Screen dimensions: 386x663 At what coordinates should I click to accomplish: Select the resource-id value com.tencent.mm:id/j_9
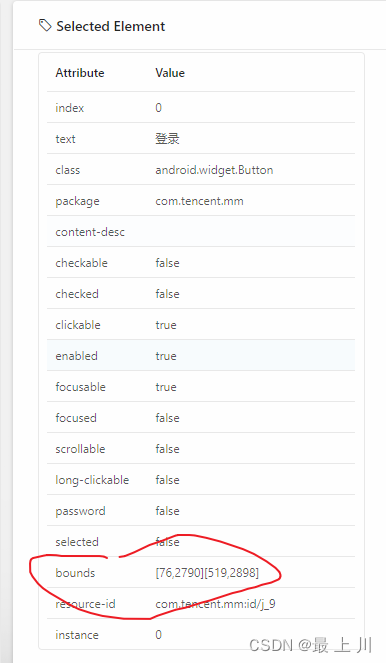pyautogui.click(x=215, y=604)
